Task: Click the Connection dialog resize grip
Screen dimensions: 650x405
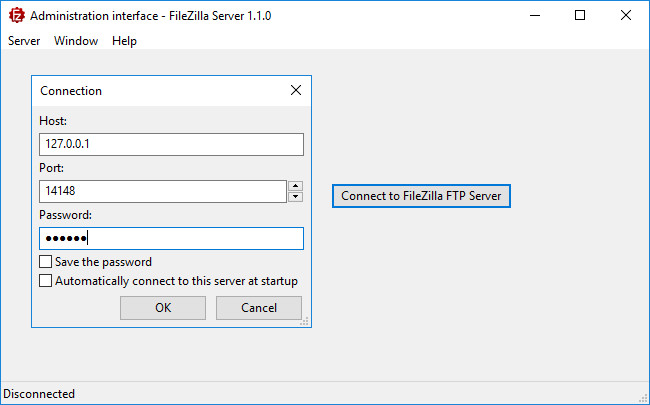Action: point(305,321)
